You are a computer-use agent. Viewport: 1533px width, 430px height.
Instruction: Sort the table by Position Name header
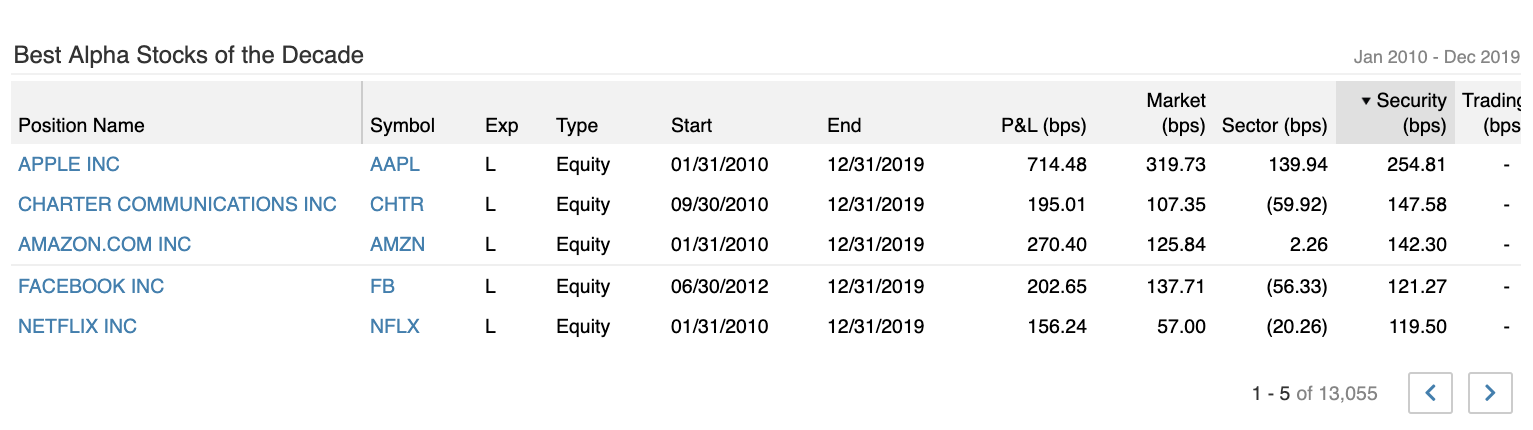(x=81, y=125)
